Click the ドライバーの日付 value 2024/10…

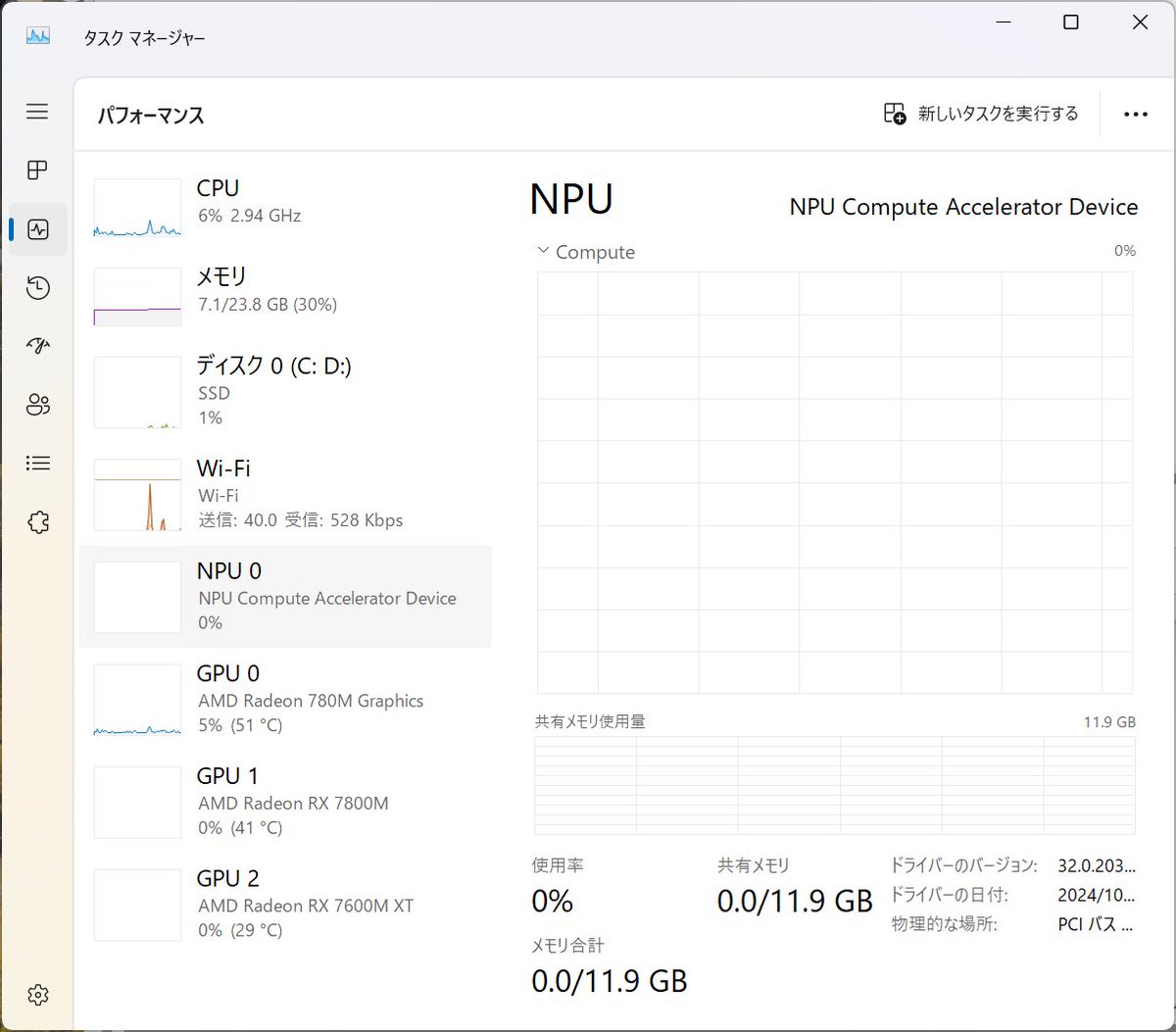[1097, 895]
